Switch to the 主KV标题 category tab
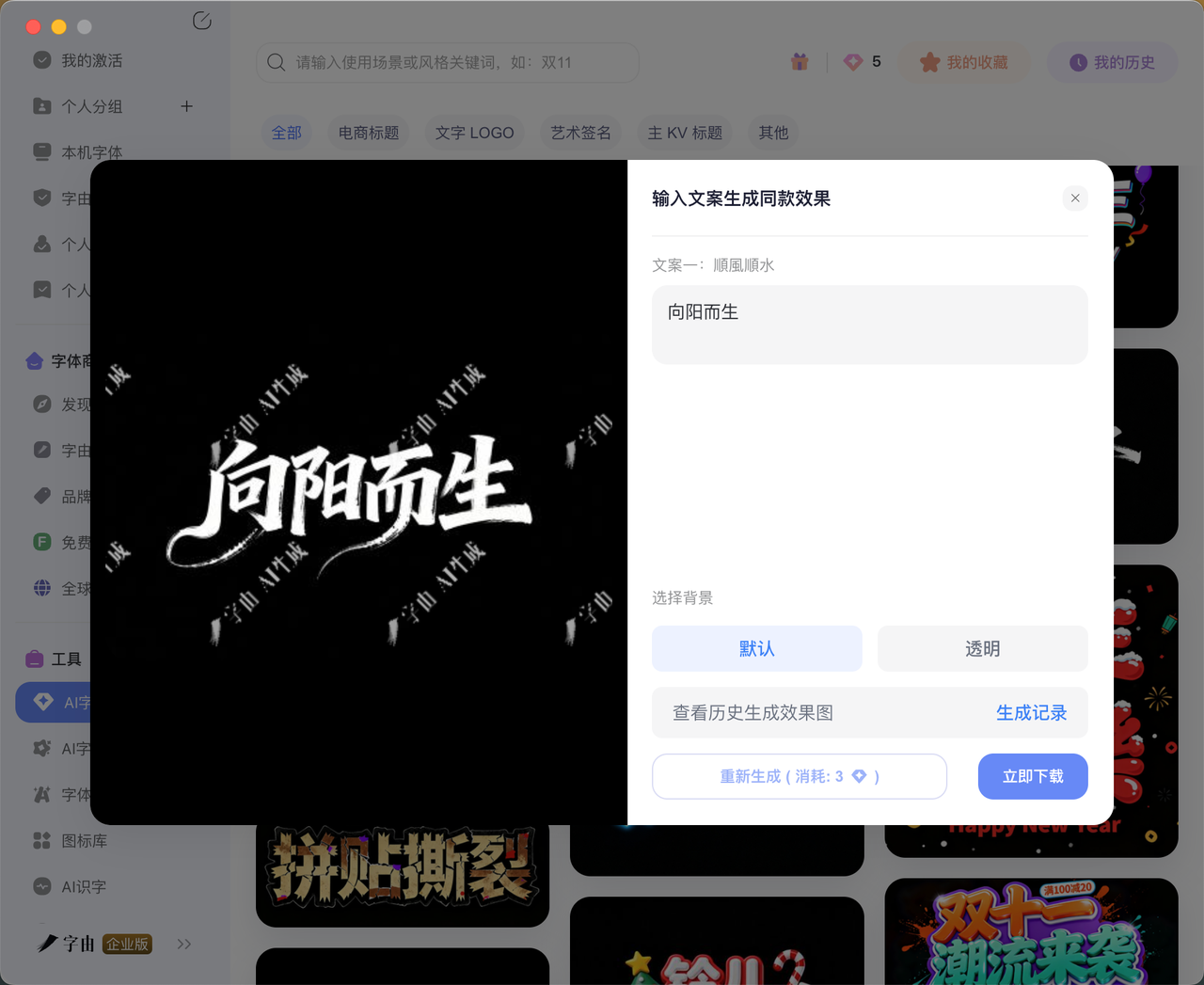1204x985 pixels. pos(684,133)
